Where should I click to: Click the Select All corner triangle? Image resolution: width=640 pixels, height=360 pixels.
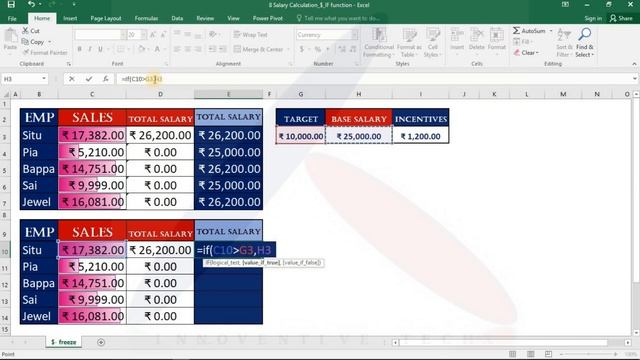click(6, 94)
